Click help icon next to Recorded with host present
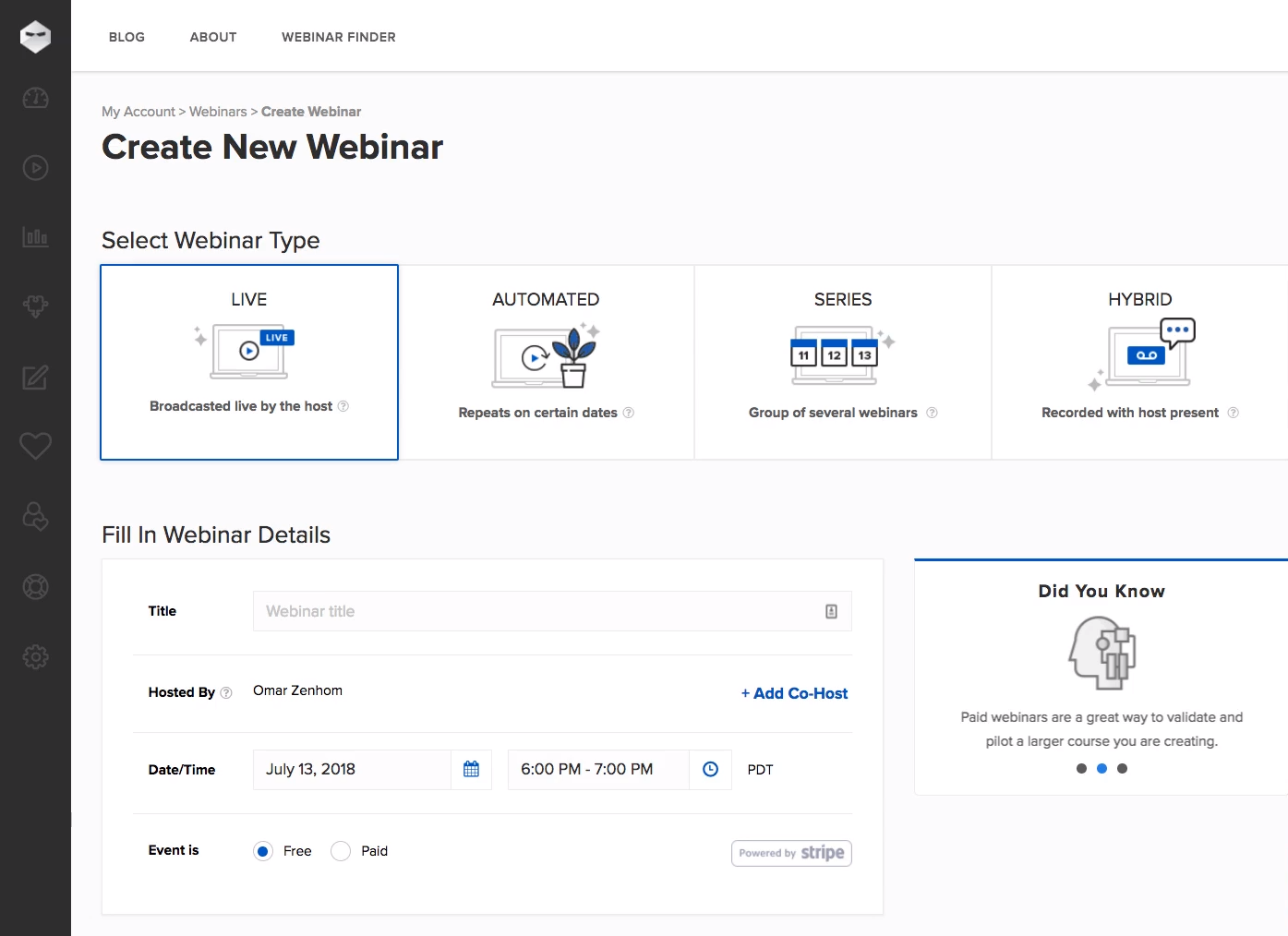The image size is (1288, 936). pyautogui.click(x=1233, y=413)
